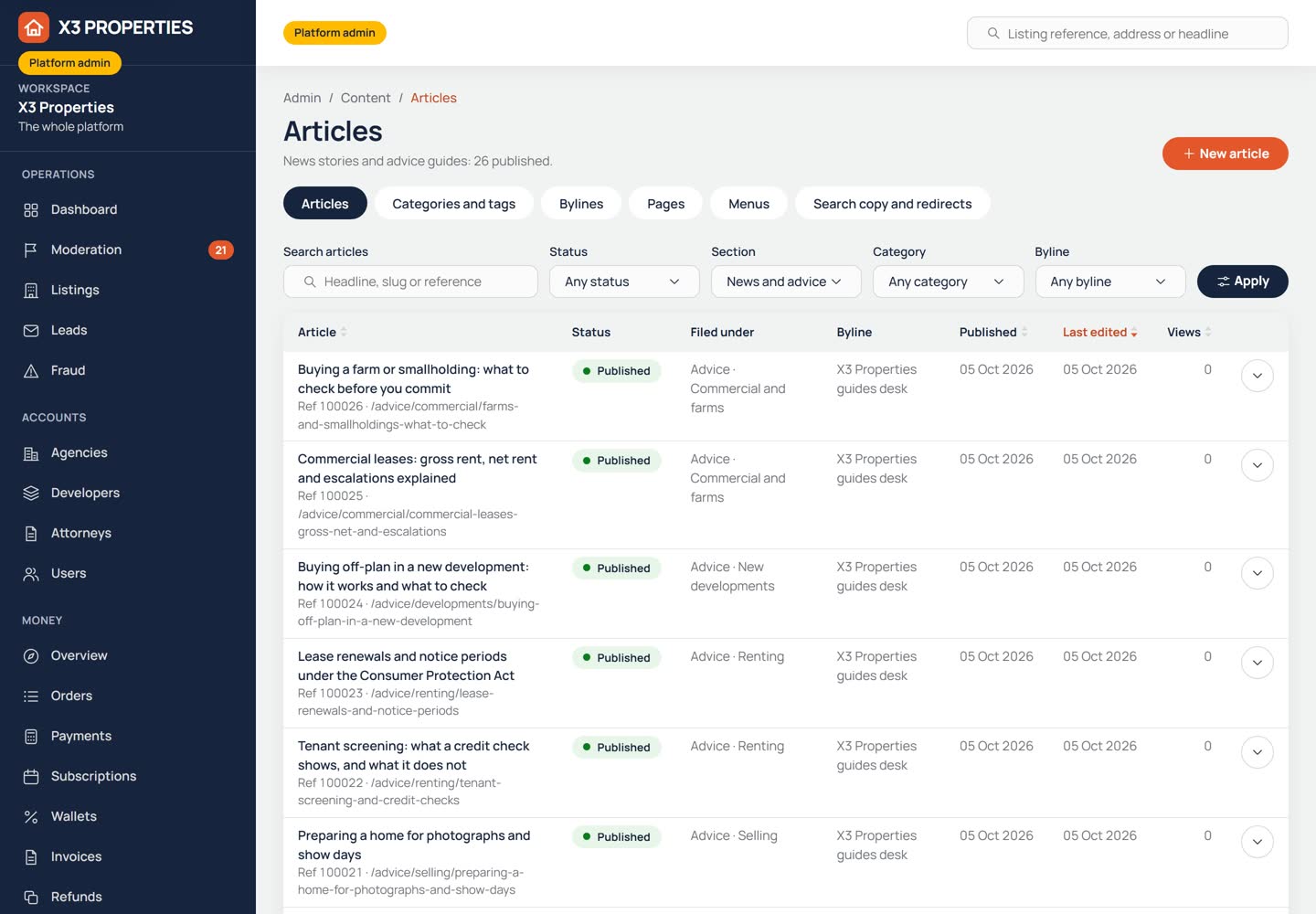1316x914 pixels.
Task: Go to Admin breadcrumb link
Action: click(302, 98)
